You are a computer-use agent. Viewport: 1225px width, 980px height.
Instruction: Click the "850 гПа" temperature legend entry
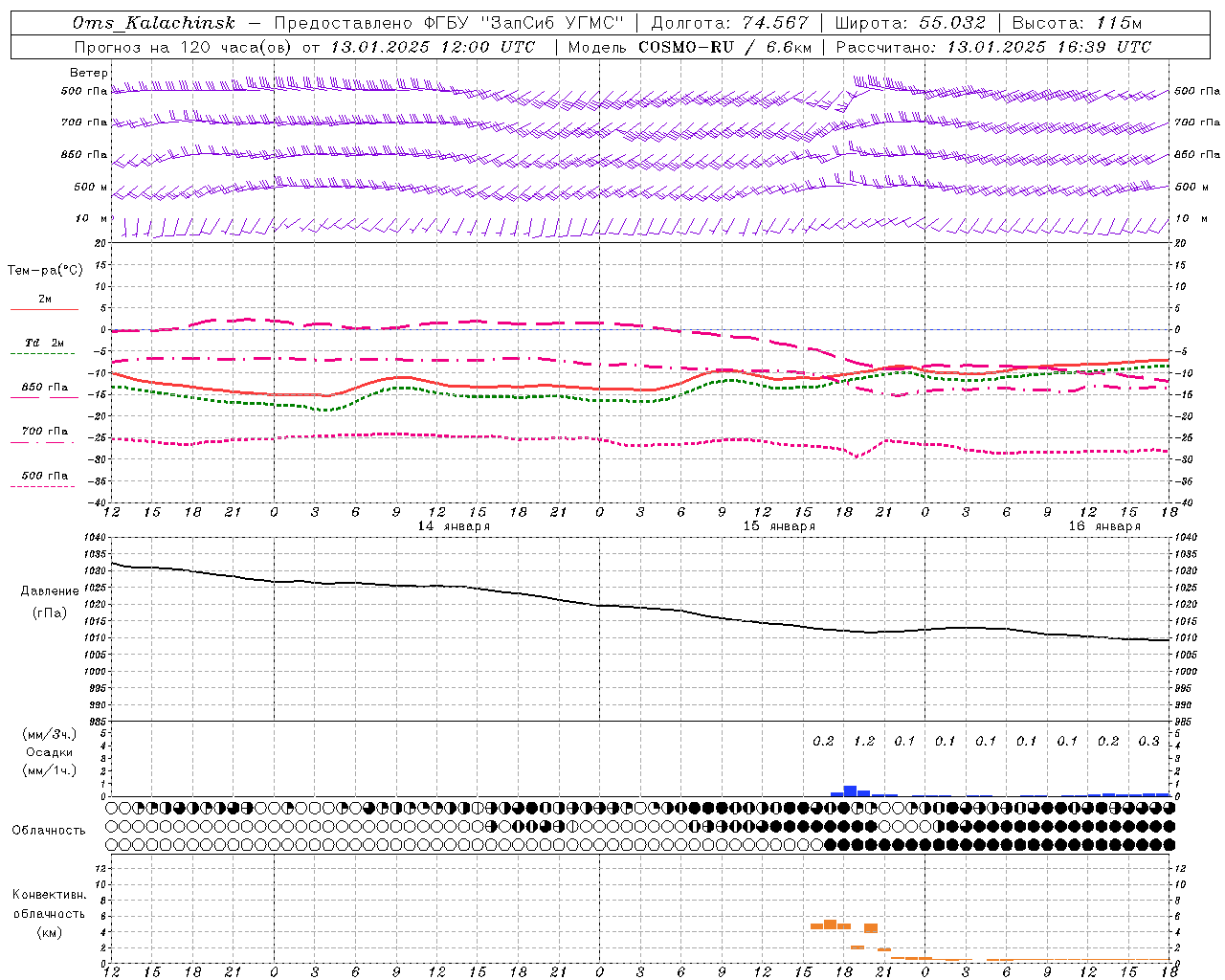[x=45, y=388]
